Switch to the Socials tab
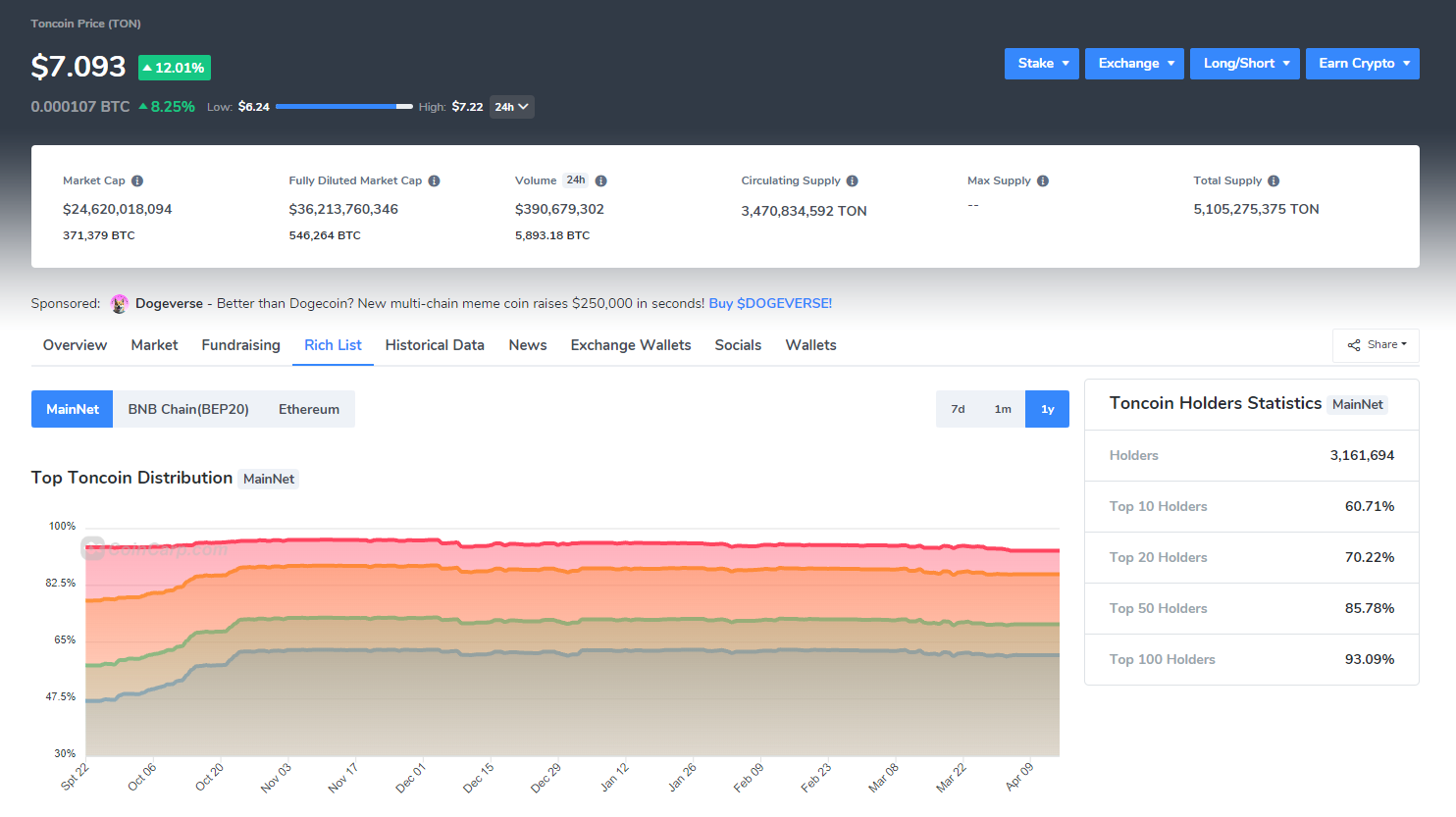This screenshot has width=1456, height=817. pos(738,345)
